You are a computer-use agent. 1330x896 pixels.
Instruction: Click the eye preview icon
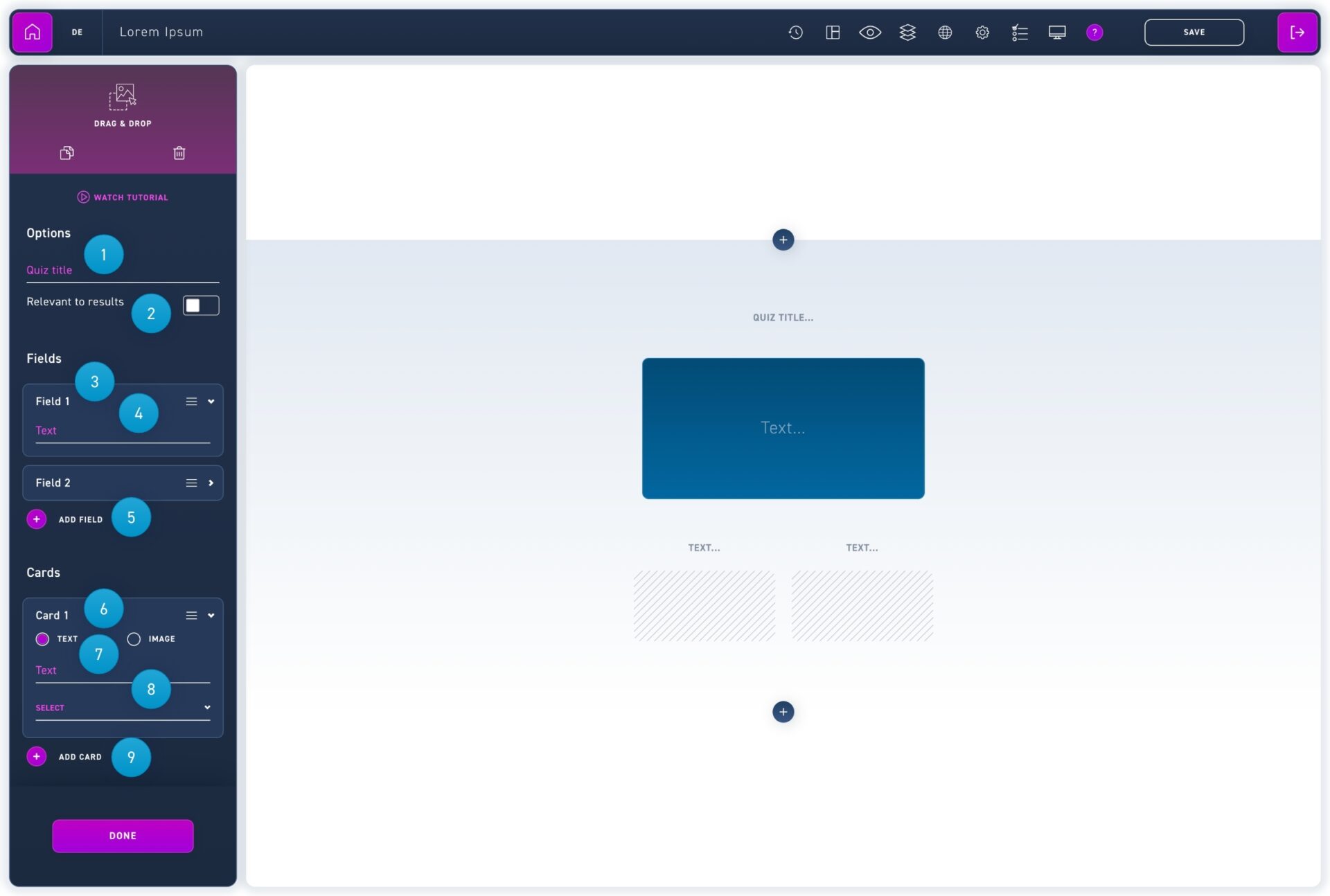870,32
